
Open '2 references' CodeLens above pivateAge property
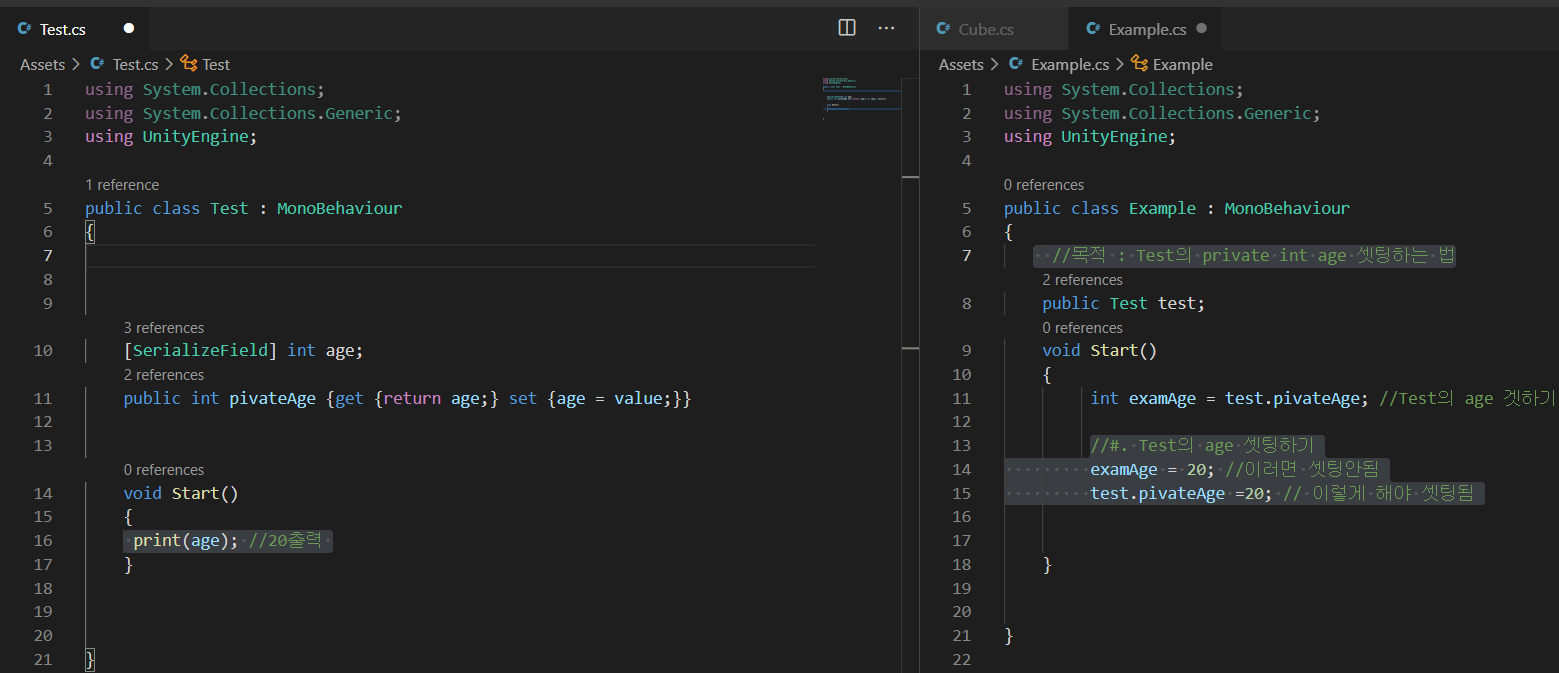click(x=164, y=375)
